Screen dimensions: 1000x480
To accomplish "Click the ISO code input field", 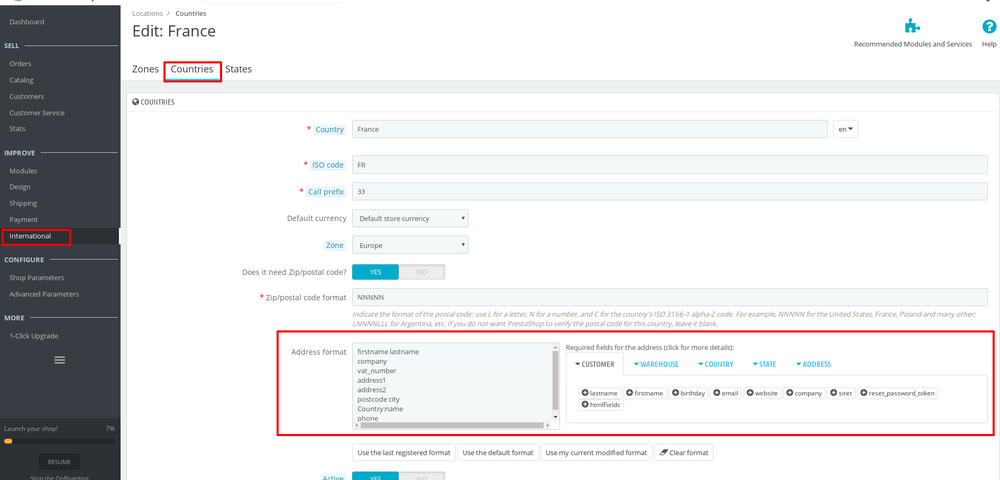I will tap(670, 164).
